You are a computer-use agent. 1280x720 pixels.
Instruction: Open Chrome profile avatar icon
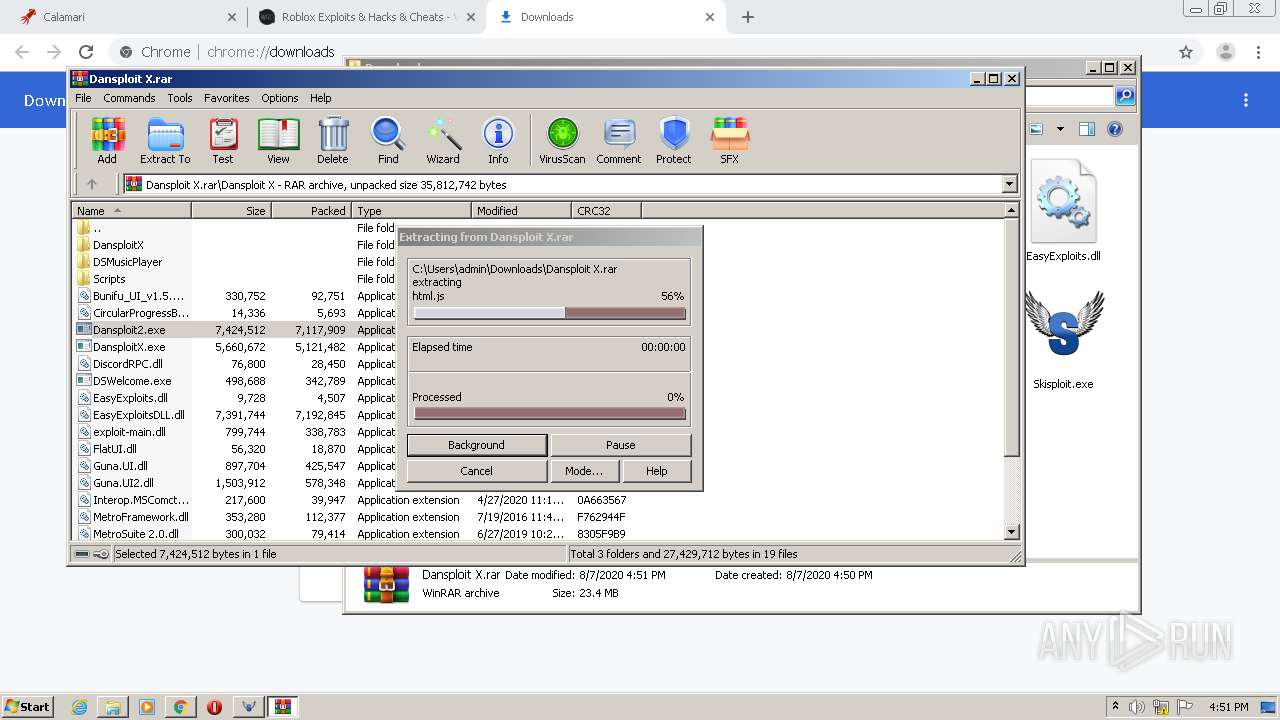(x=1225, y=52)
